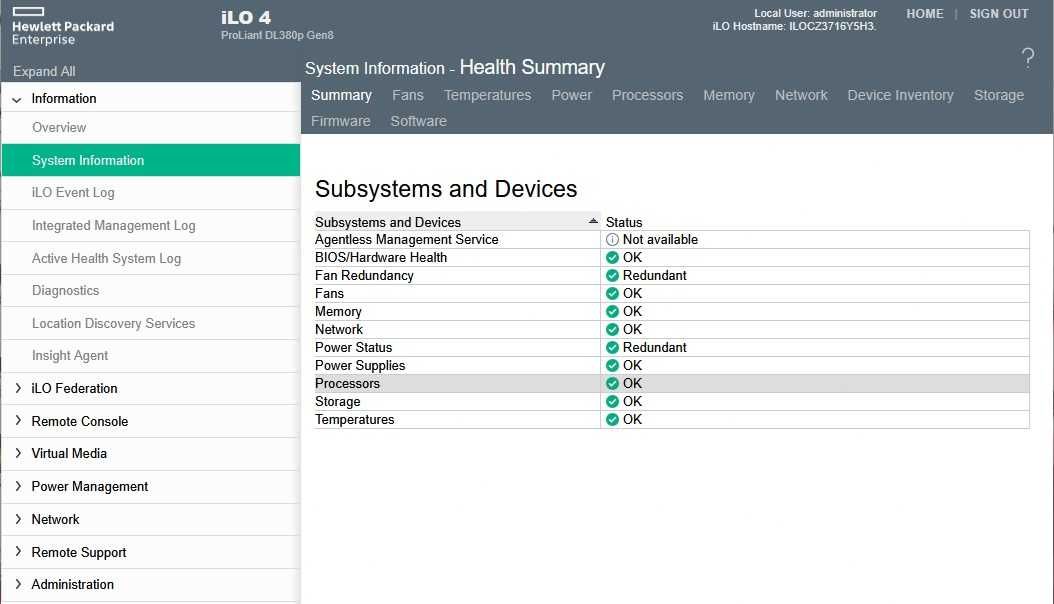This screenshot has width=1054, height=604.
Task: Click green check icon for Power Supplies
Action: click(x=612, y=365)
